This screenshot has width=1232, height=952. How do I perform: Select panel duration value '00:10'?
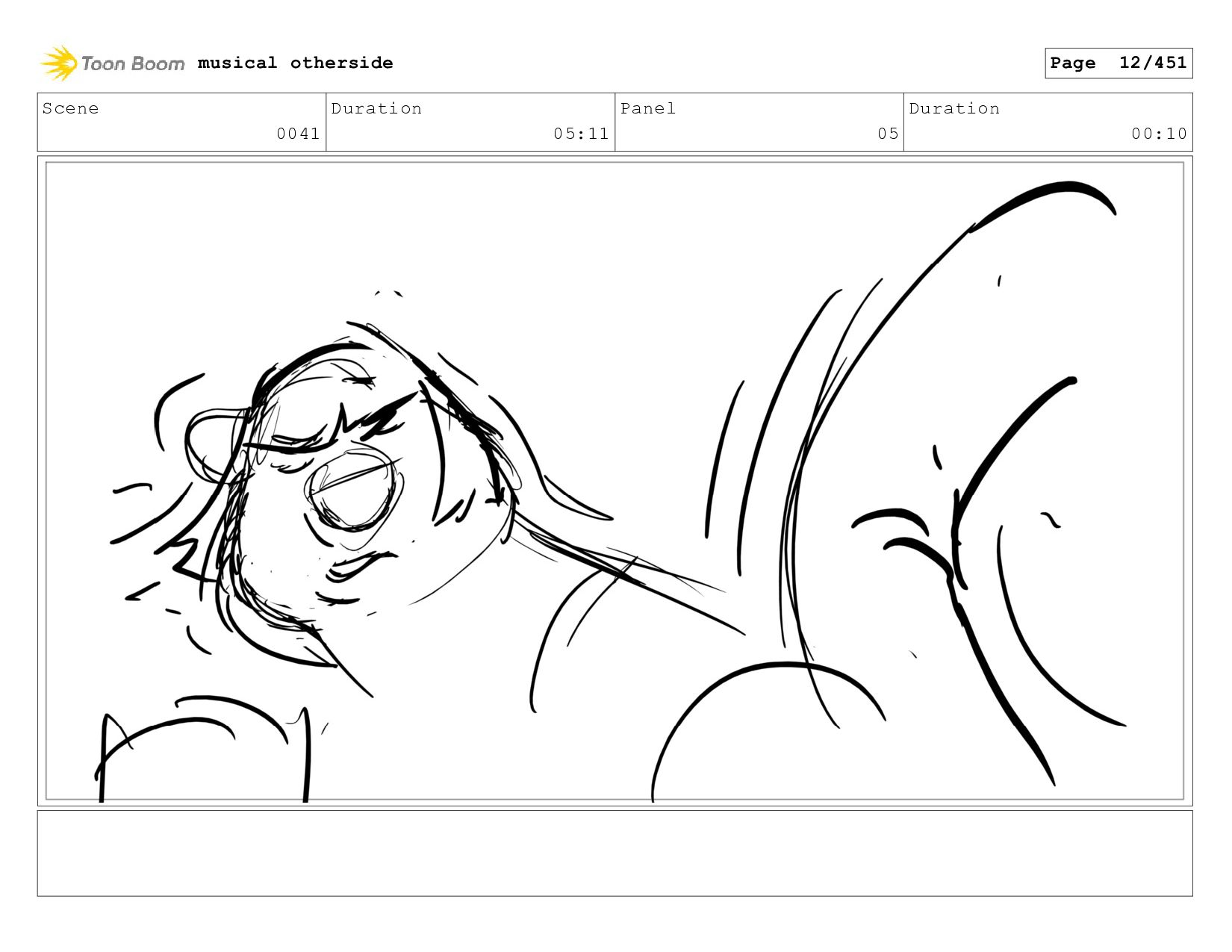[1159, 134]
